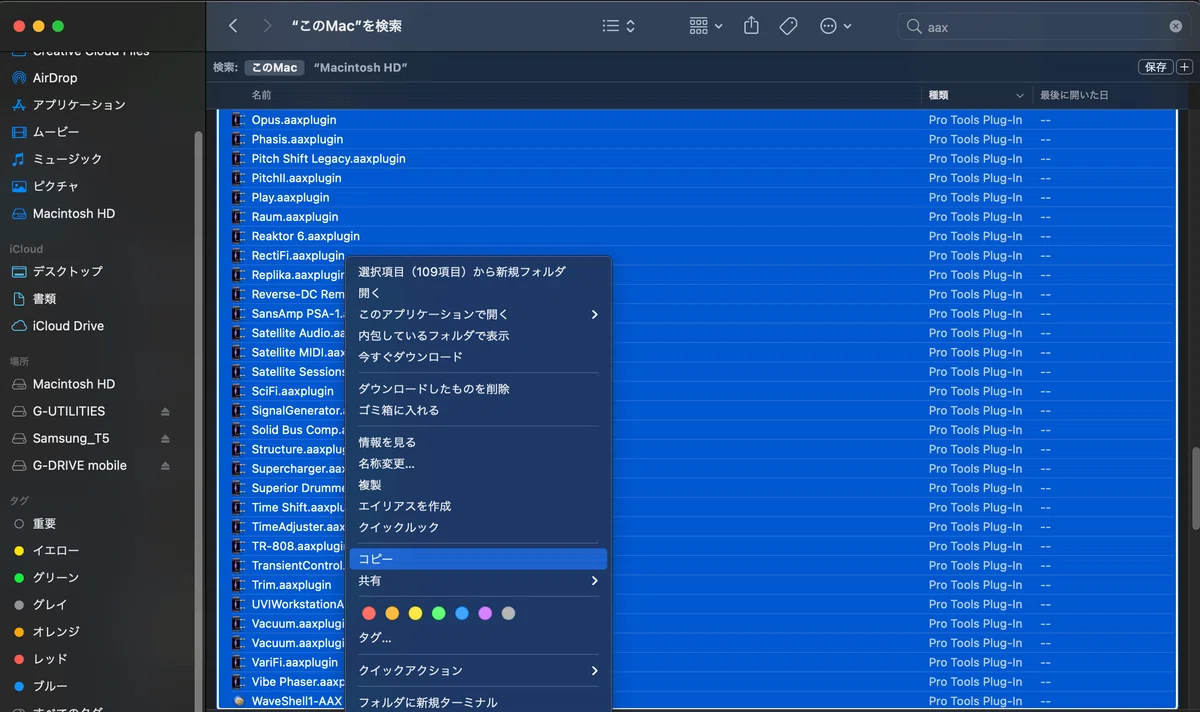Eject the Samsung_T5 drive
The width and height of the screenshot is (1200, 712).
click(165, 439)
